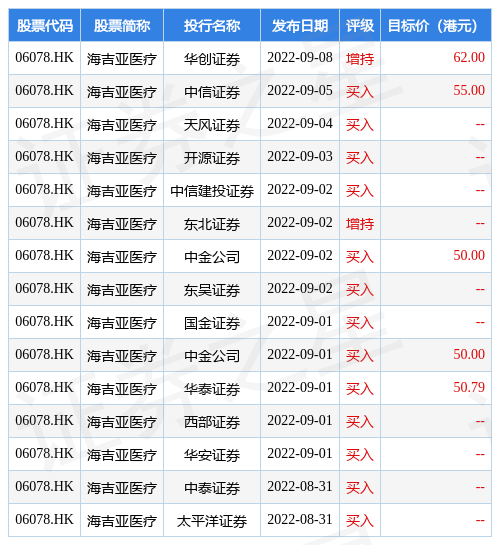Click date 2022-09-08
Viewport: 492px width, 545px height.
(x=300, y=57)
